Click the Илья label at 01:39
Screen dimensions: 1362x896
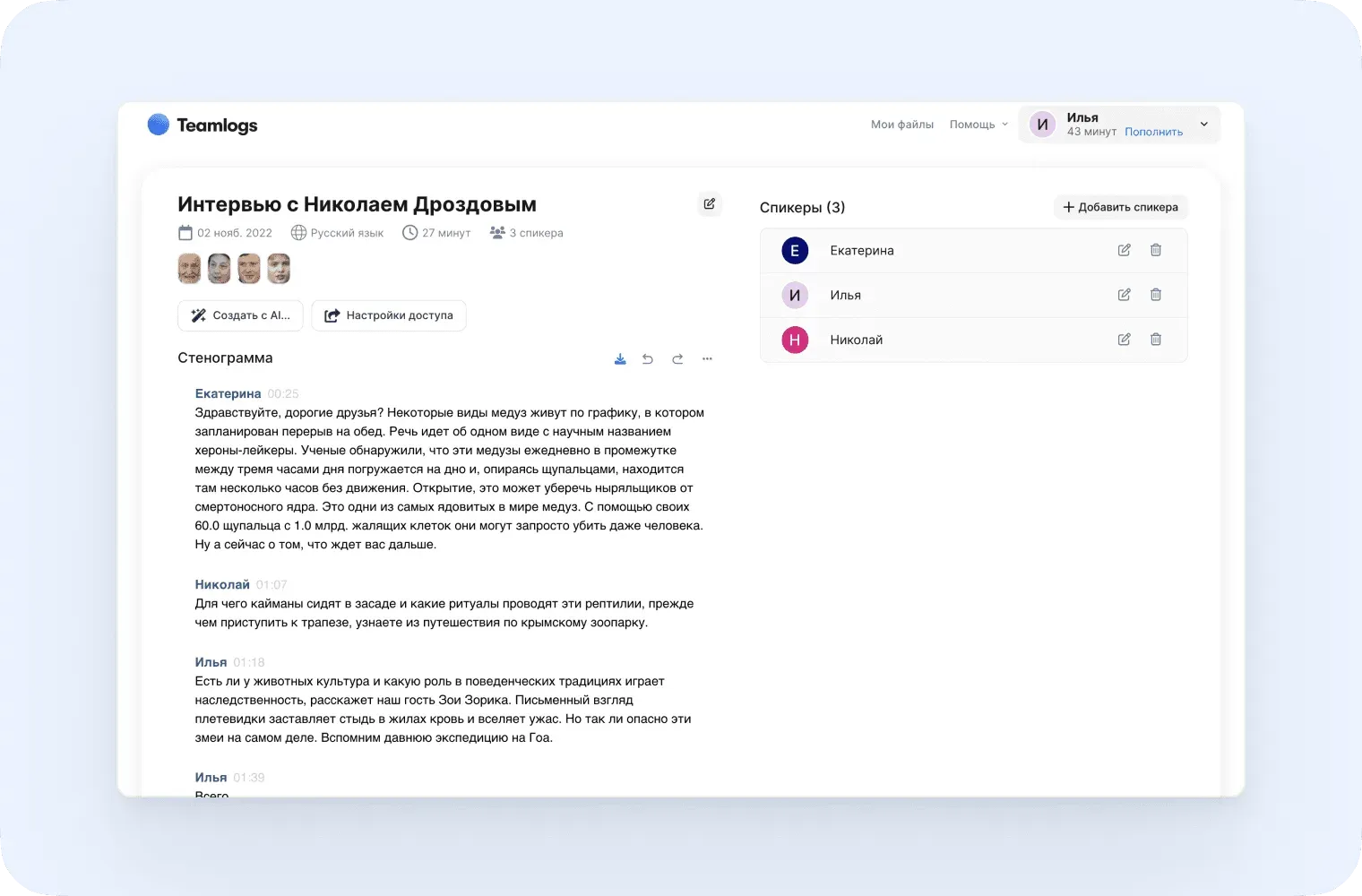coord(211,778)
